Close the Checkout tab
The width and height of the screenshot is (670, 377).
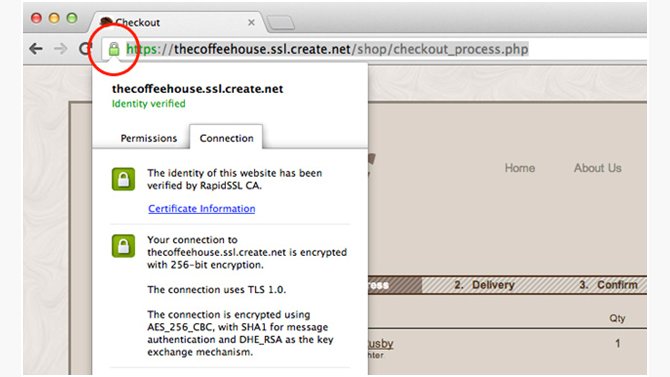[251, 22]
